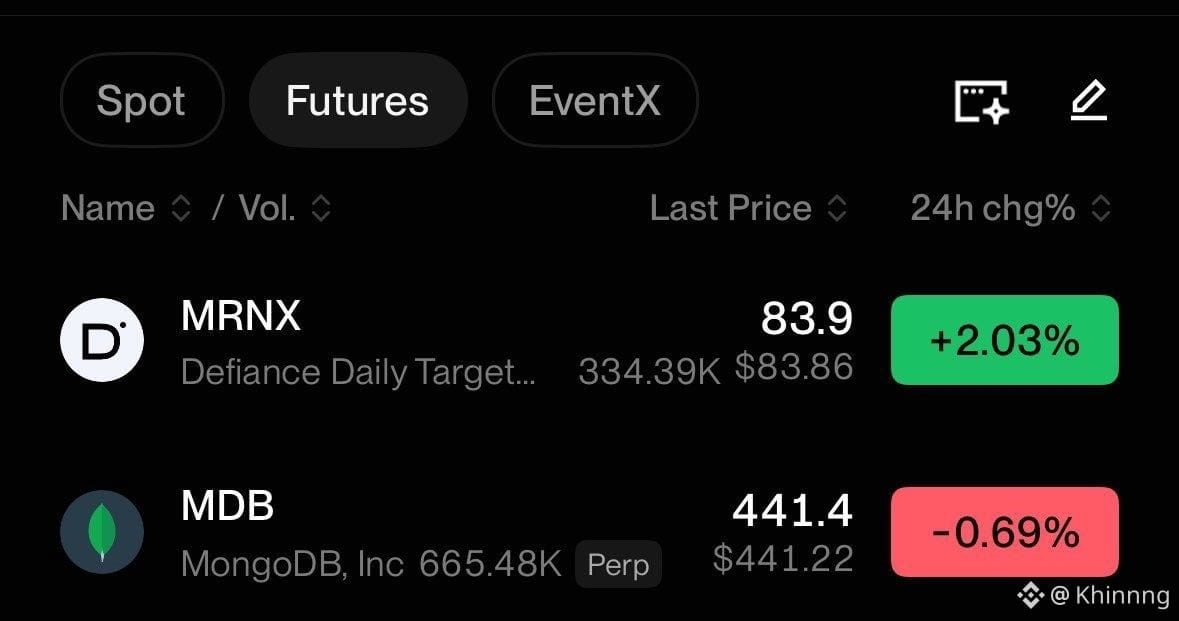
Task: Open the EventX tab
Action: (x=595, y=100)
